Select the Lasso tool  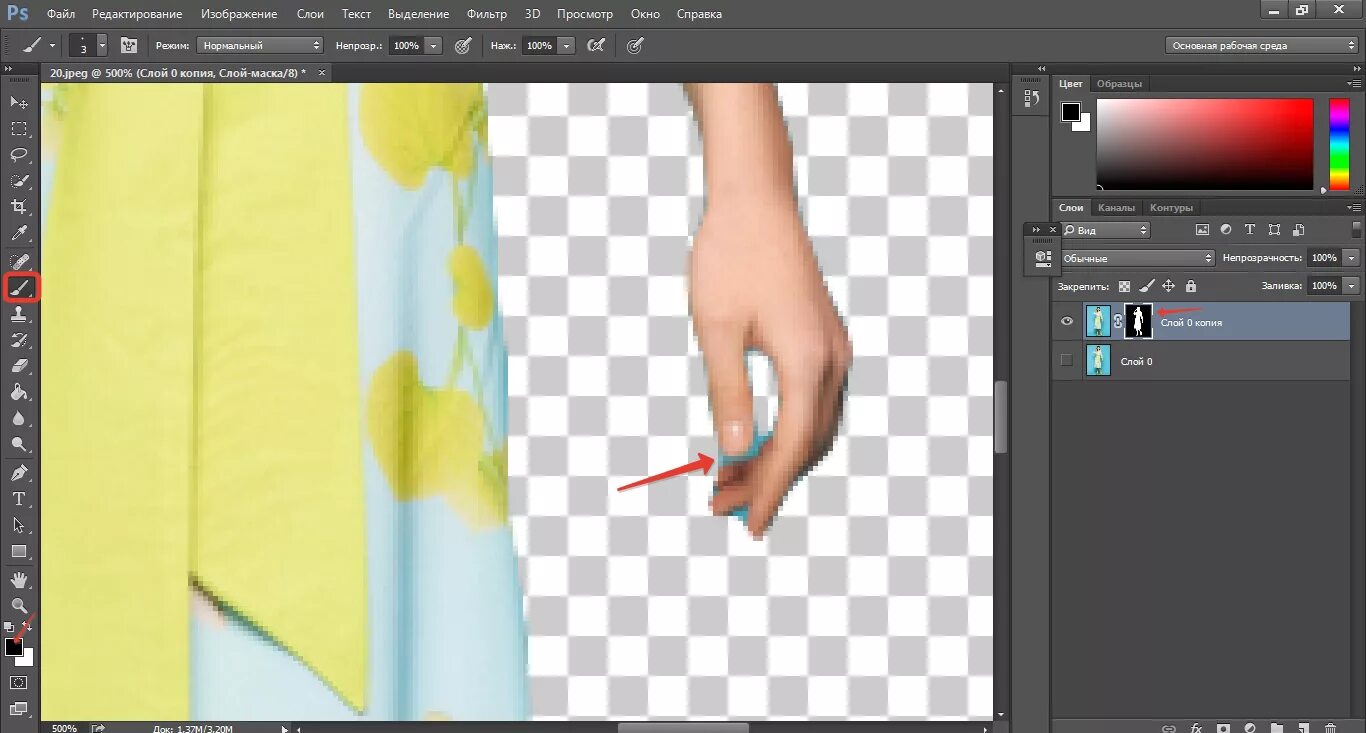click(19, 155)
